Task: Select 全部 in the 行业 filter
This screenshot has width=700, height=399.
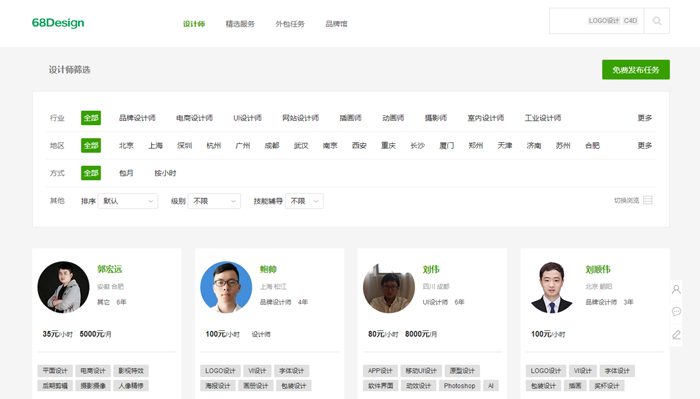Action: point(91,118)
